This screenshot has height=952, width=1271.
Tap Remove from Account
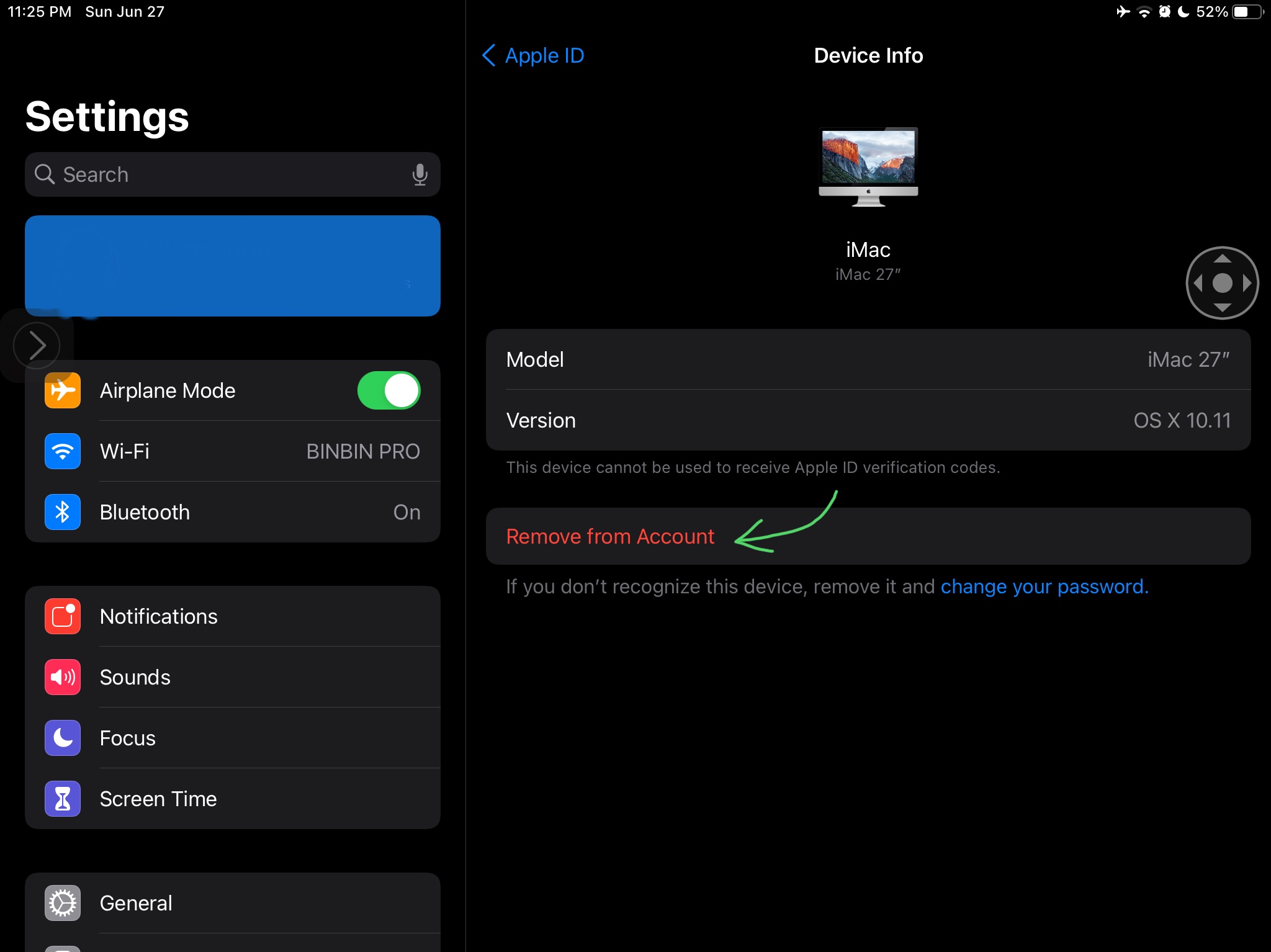click(610, 537)
